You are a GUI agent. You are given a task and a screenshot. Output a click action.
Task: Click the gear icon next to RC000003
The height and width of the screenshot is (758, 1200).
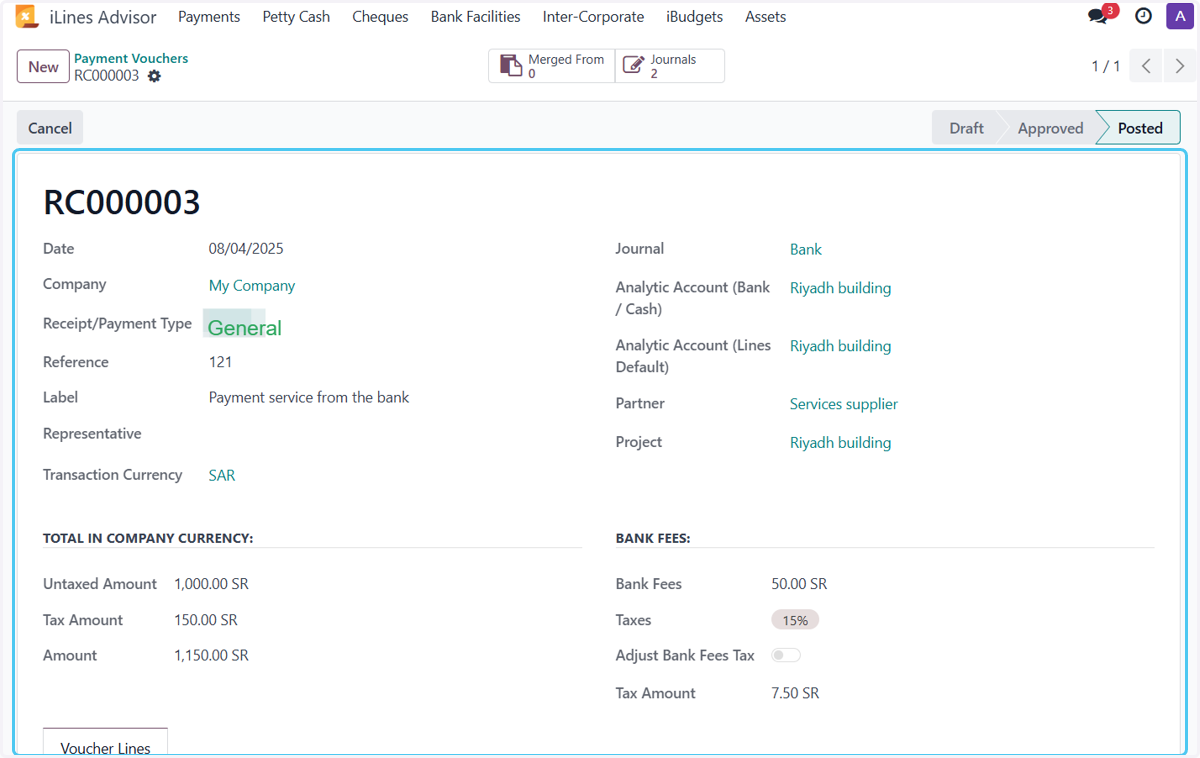[154, 76]
